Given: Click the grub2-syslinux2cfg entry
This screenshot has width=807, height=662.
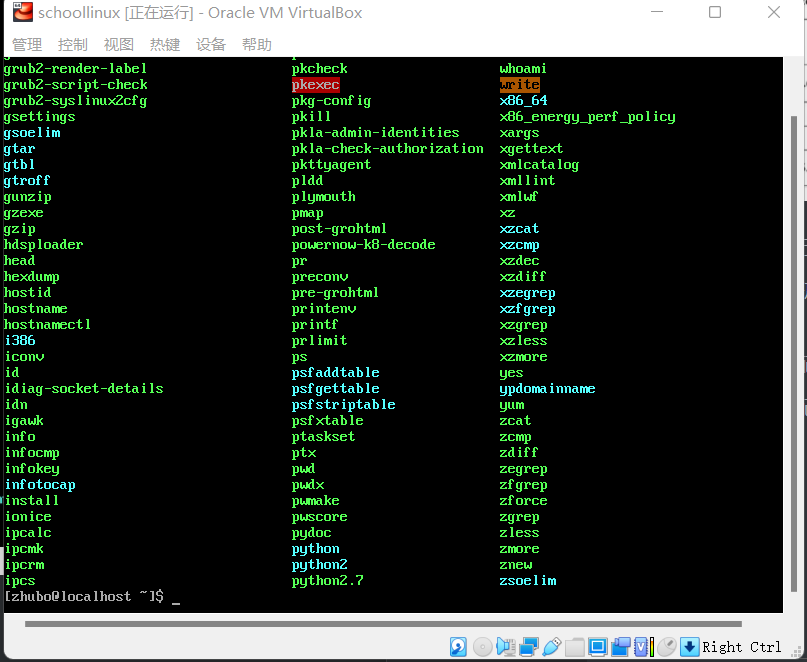Looking at the screenshot, I should pyautogui.click(x=75, y=100).
